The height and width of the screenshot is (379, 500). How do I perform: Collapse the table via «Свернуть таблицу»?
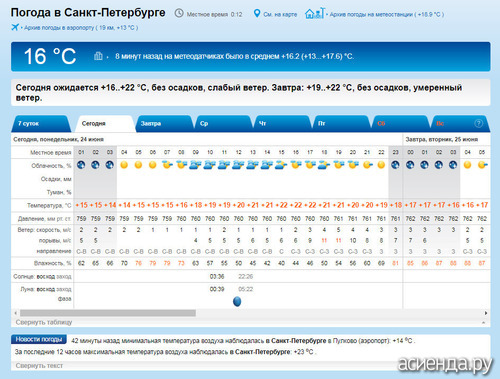click(44, 322)
